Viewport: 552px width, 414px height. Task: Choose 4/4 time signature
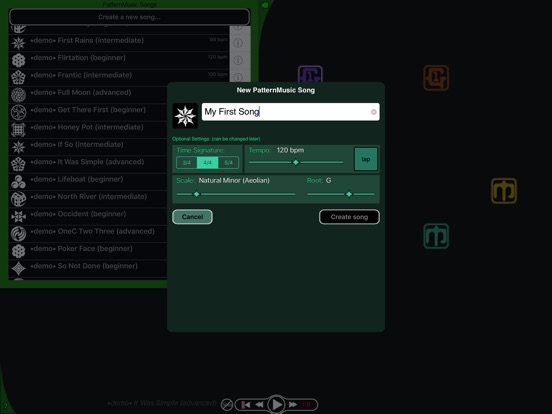(x=207, y=163)
